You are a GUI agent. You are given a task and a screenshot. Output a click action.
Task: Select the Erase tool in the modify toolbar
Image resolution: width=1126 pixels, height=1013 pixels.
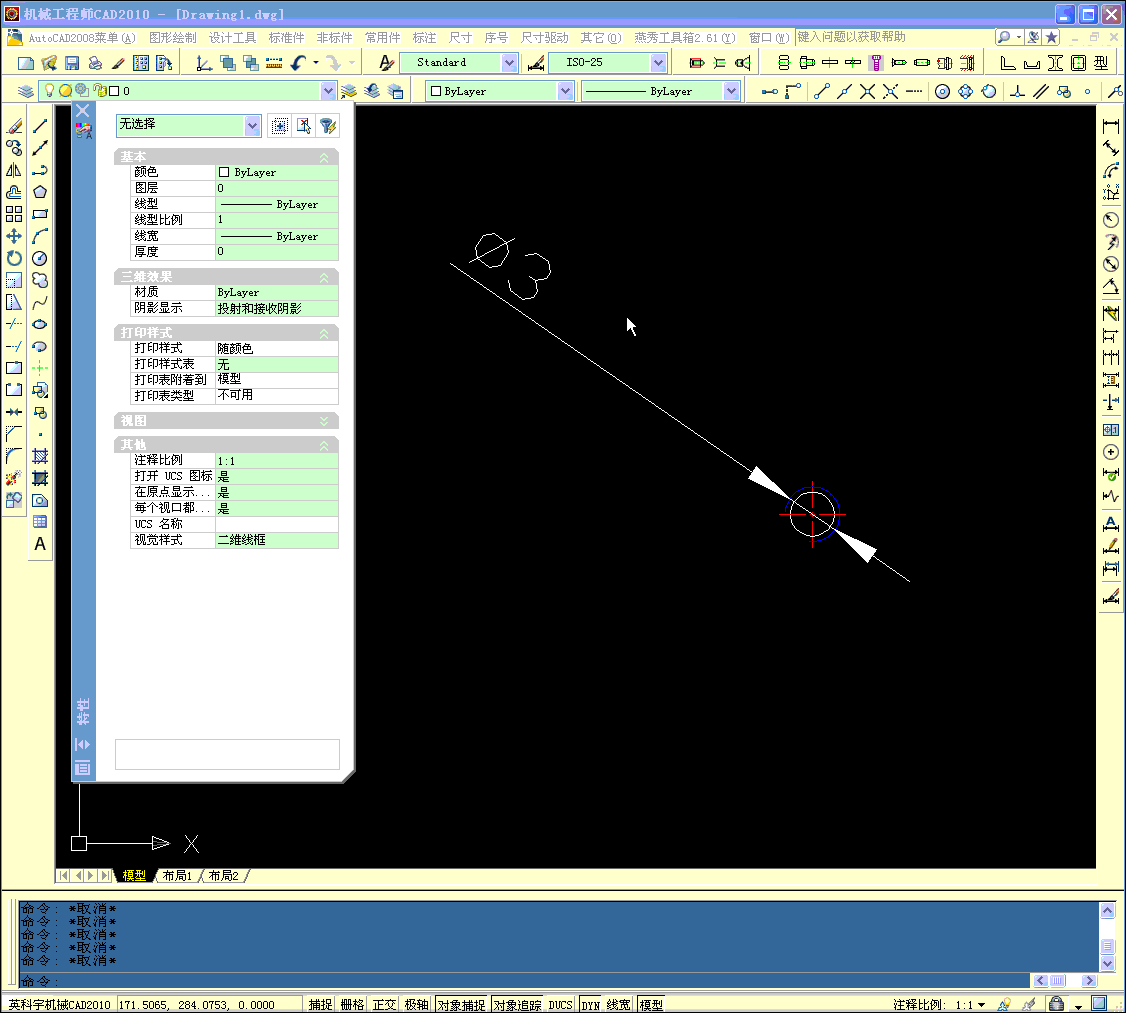14,126
